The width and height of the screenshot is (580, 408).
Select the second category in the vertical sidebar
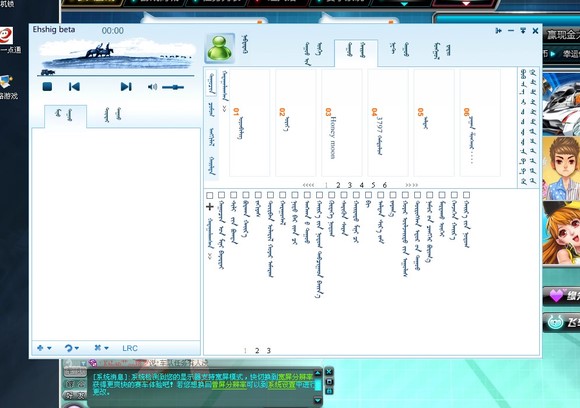tap(211, 109)
